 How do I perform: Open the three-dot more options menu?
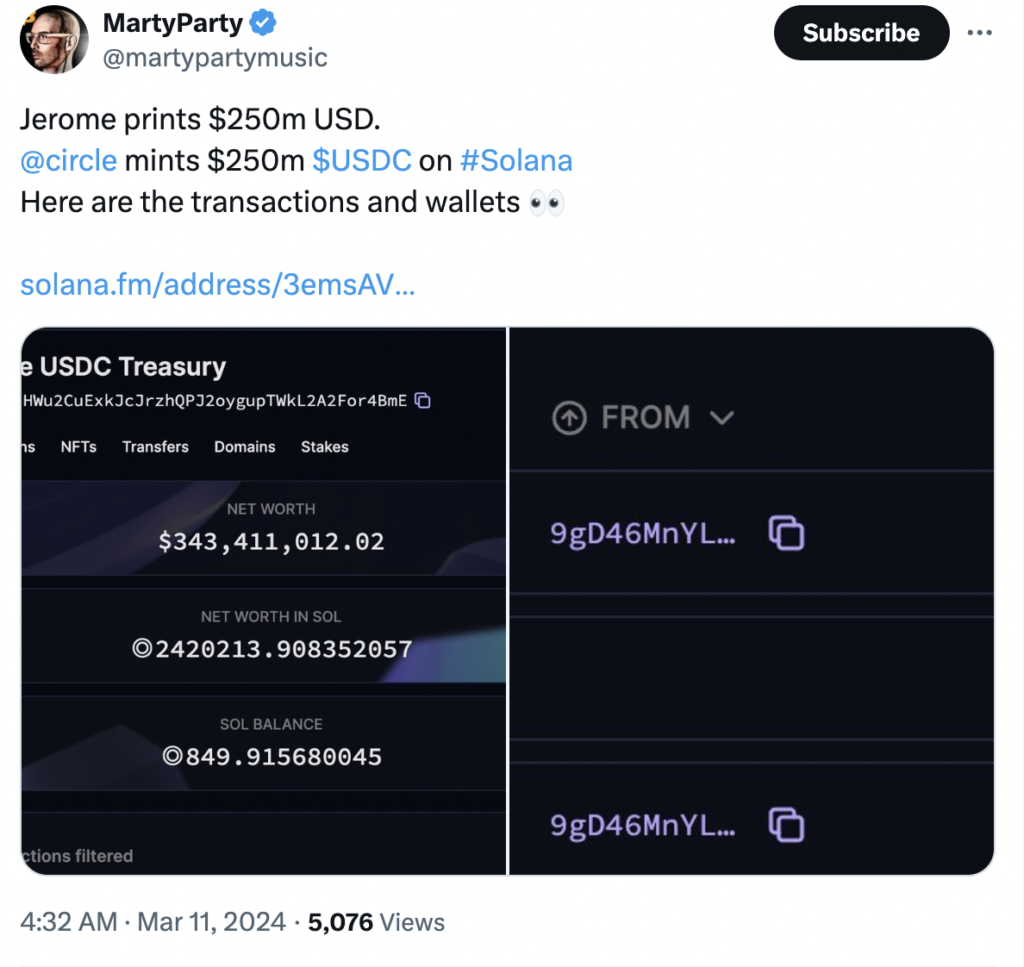979,32
